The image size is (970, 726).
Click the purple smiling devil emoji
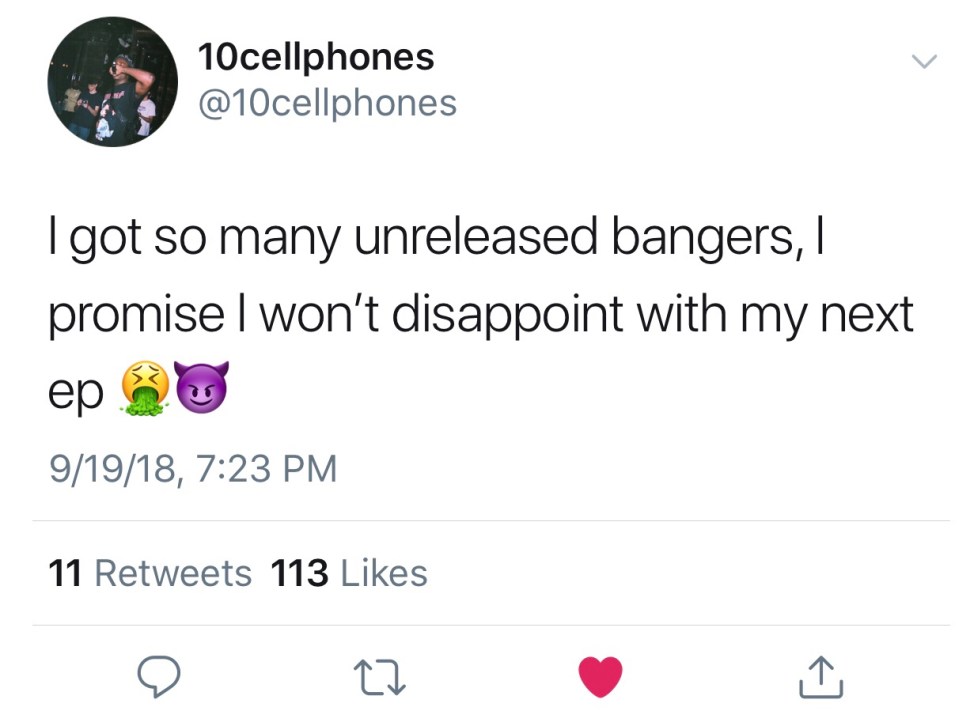pyautogui.click(x=202, y=388)
